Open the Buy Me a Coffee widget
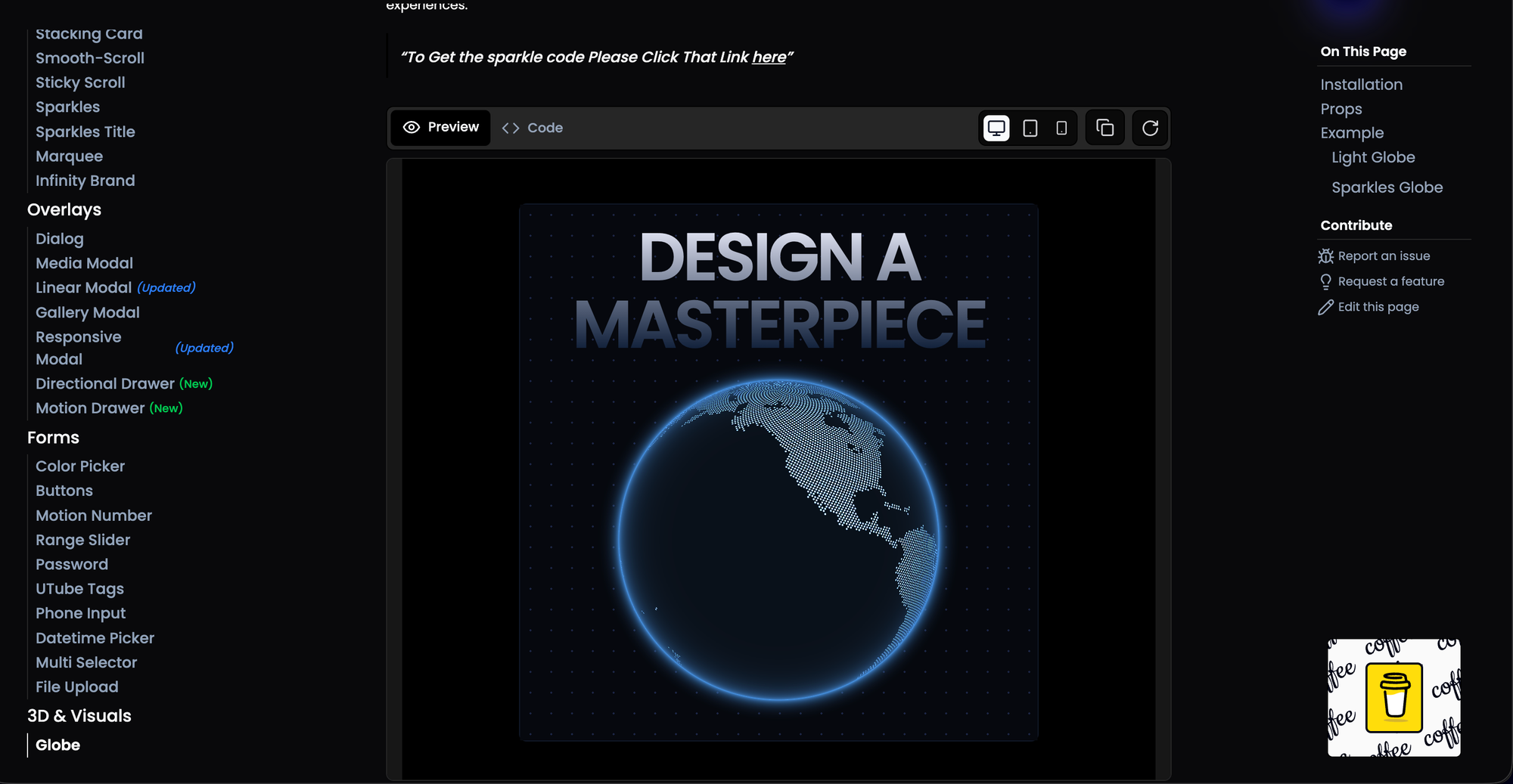The height and width of the screenshot is (784, 1513). tap(1394, 697)
